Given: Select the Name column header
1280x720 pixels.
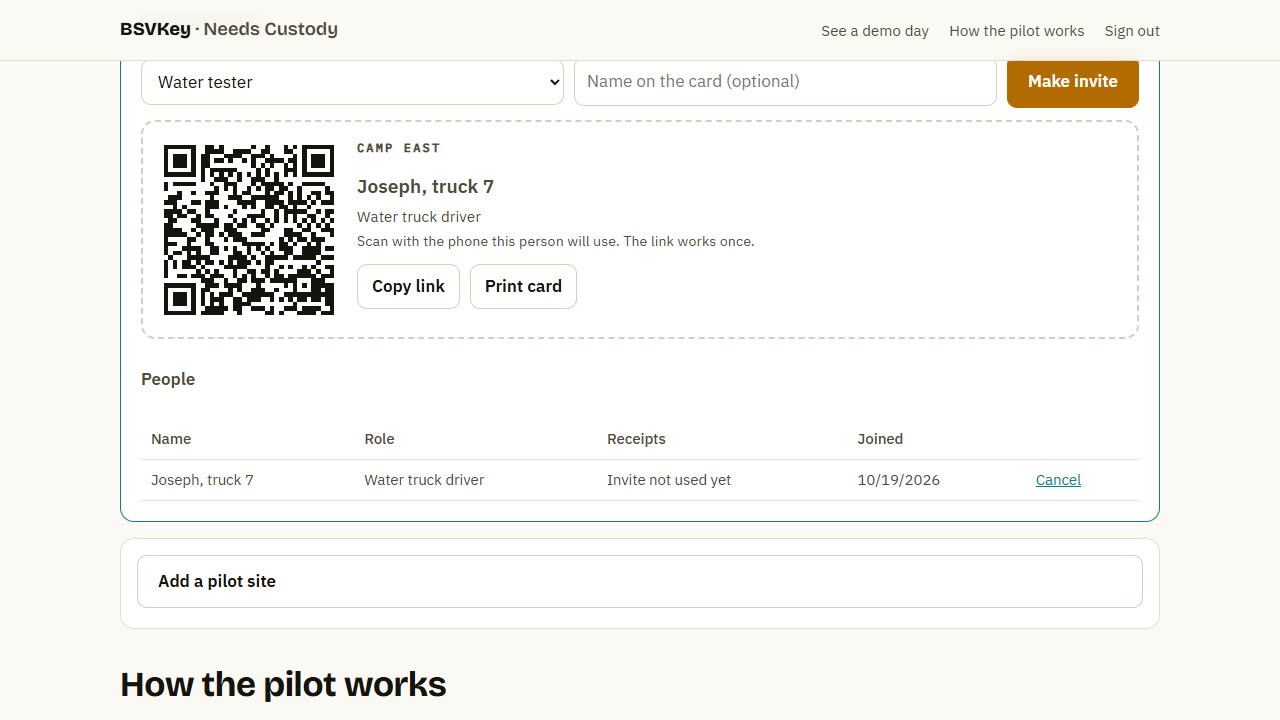Looking at the screenshot, I should tap(171, 439).
